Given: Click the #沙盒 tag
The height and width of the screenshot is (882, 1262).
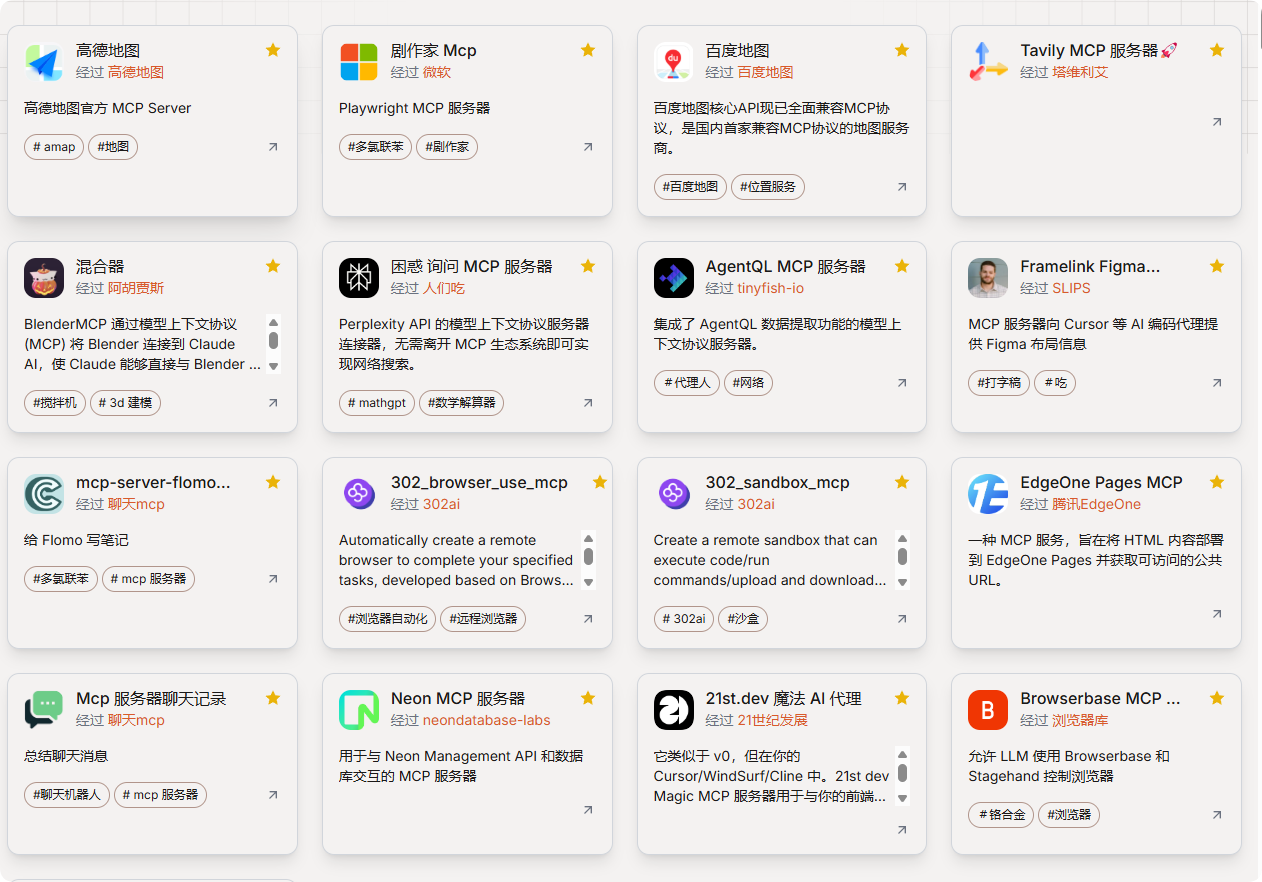Looking at the screenshot, I should (x=743, y=619).
